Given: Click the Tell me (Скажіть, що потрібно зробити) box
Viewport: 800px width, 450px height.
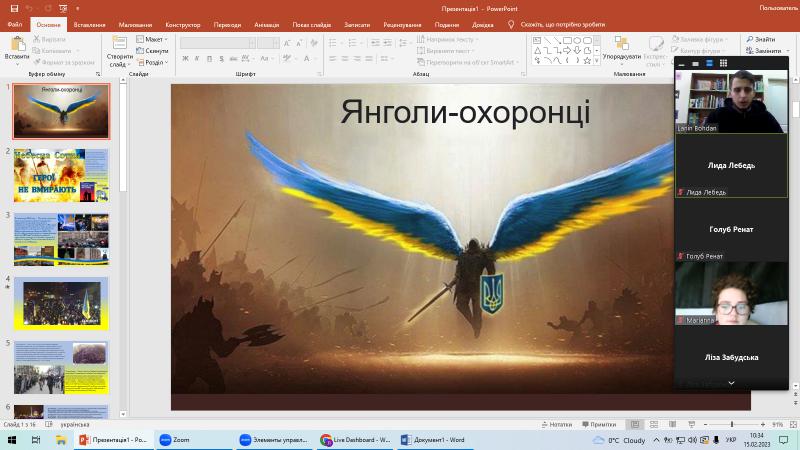Looking at the screenshot, I should point(557,24).
